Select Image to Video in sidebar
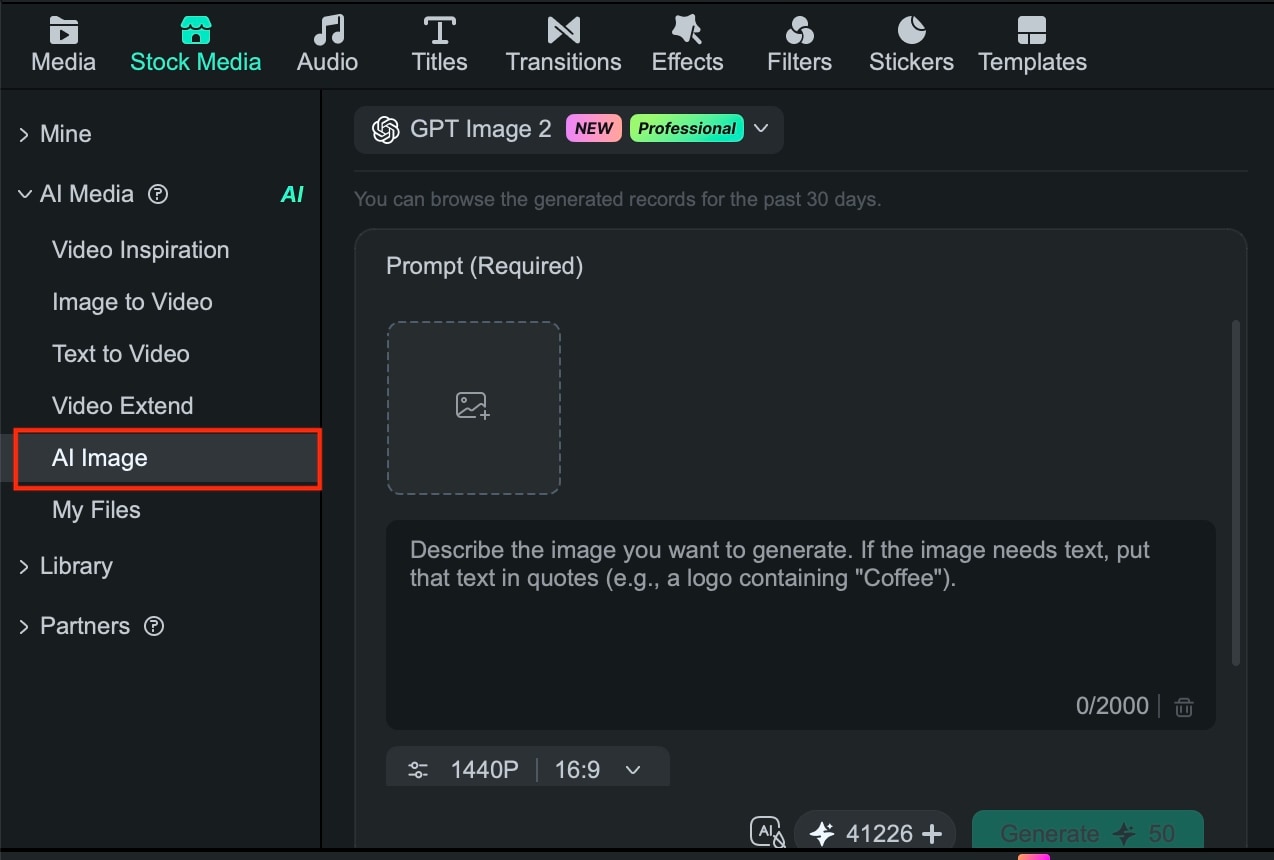This screenshot has height=860, width=1274. tap(132, 302)
